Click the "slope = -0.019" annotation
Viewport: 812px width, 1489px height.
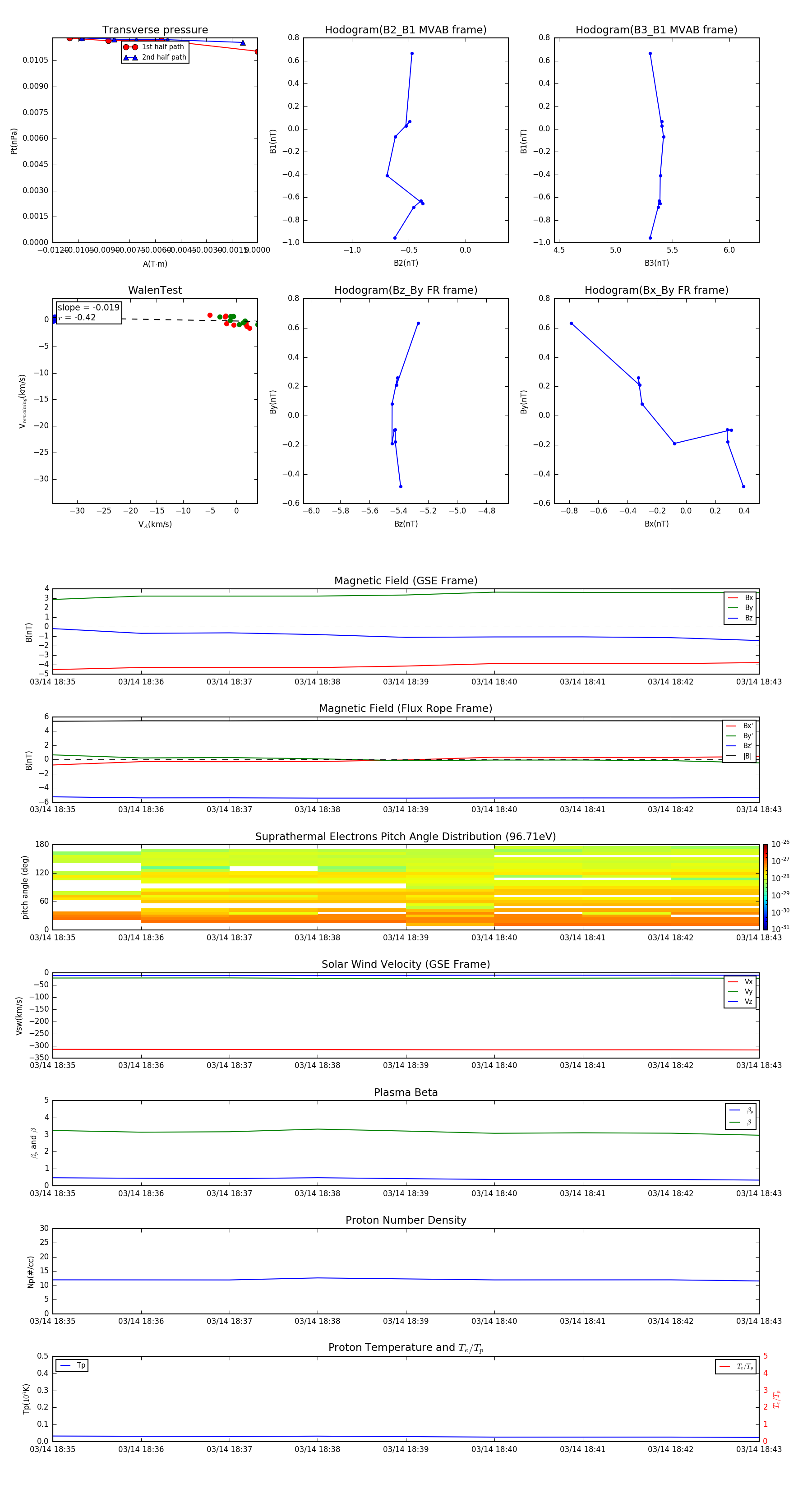pos(88,308)
